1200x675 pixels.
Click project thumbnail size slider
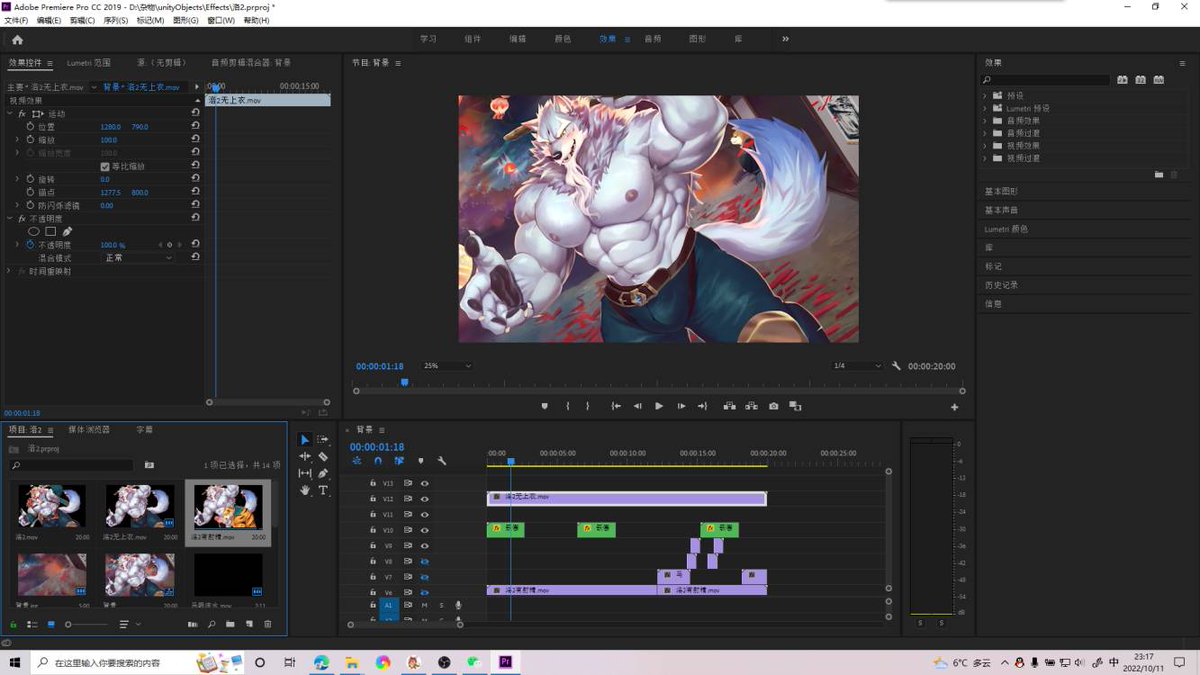point(88,624)
